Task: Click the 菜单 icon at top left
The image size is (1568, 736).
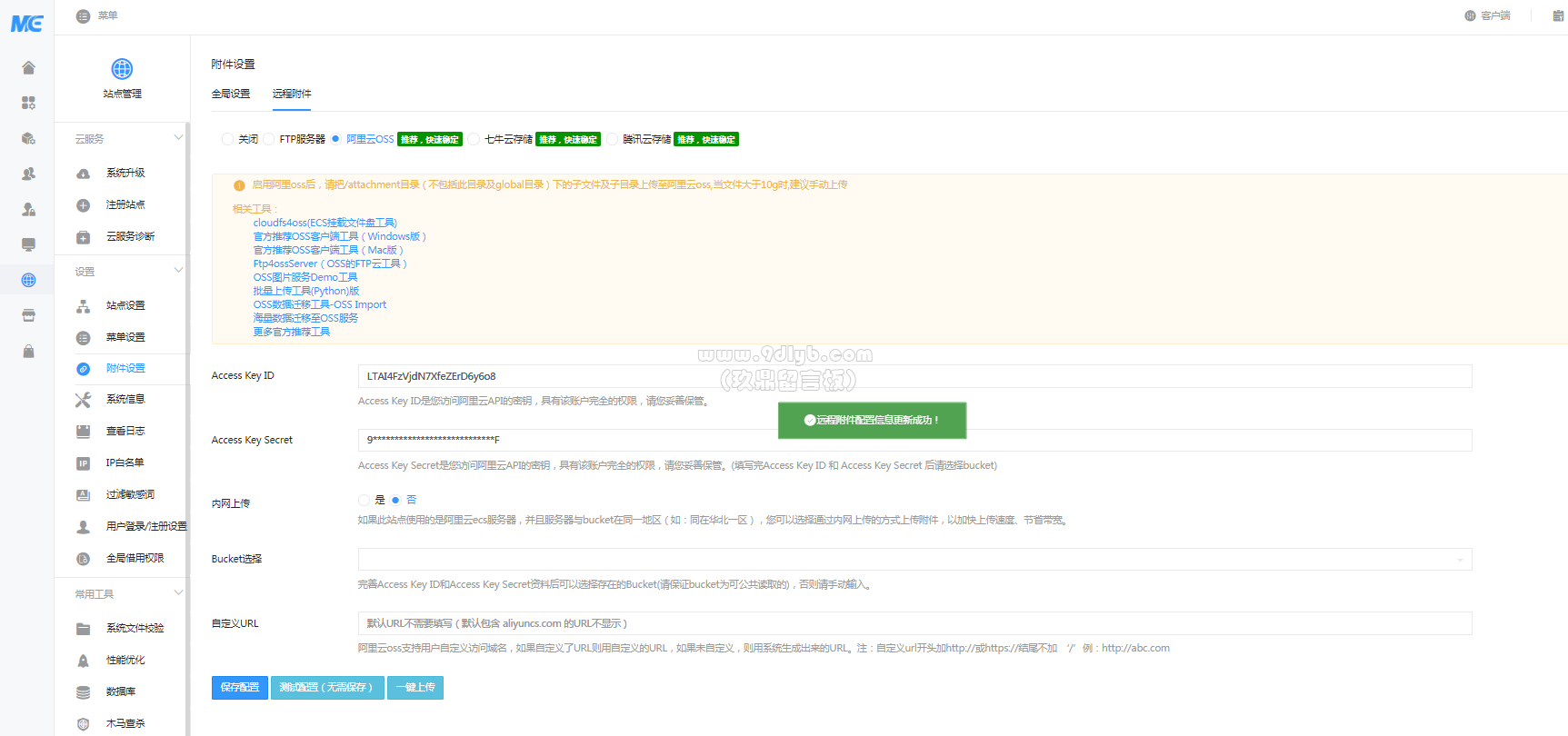Action: [83, 16]
